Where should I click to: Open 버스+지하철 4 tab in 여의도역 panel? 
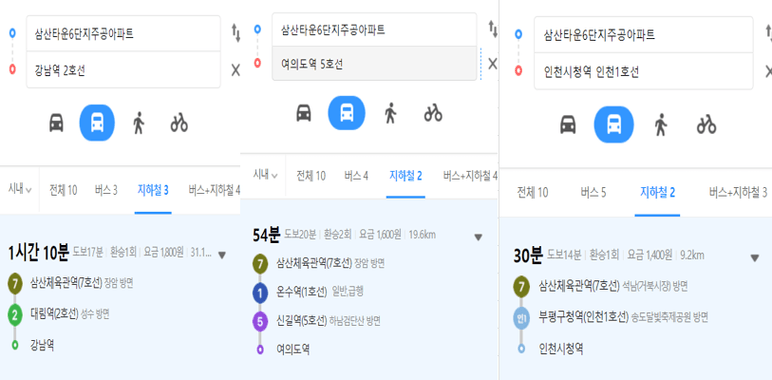coord(470,176)
